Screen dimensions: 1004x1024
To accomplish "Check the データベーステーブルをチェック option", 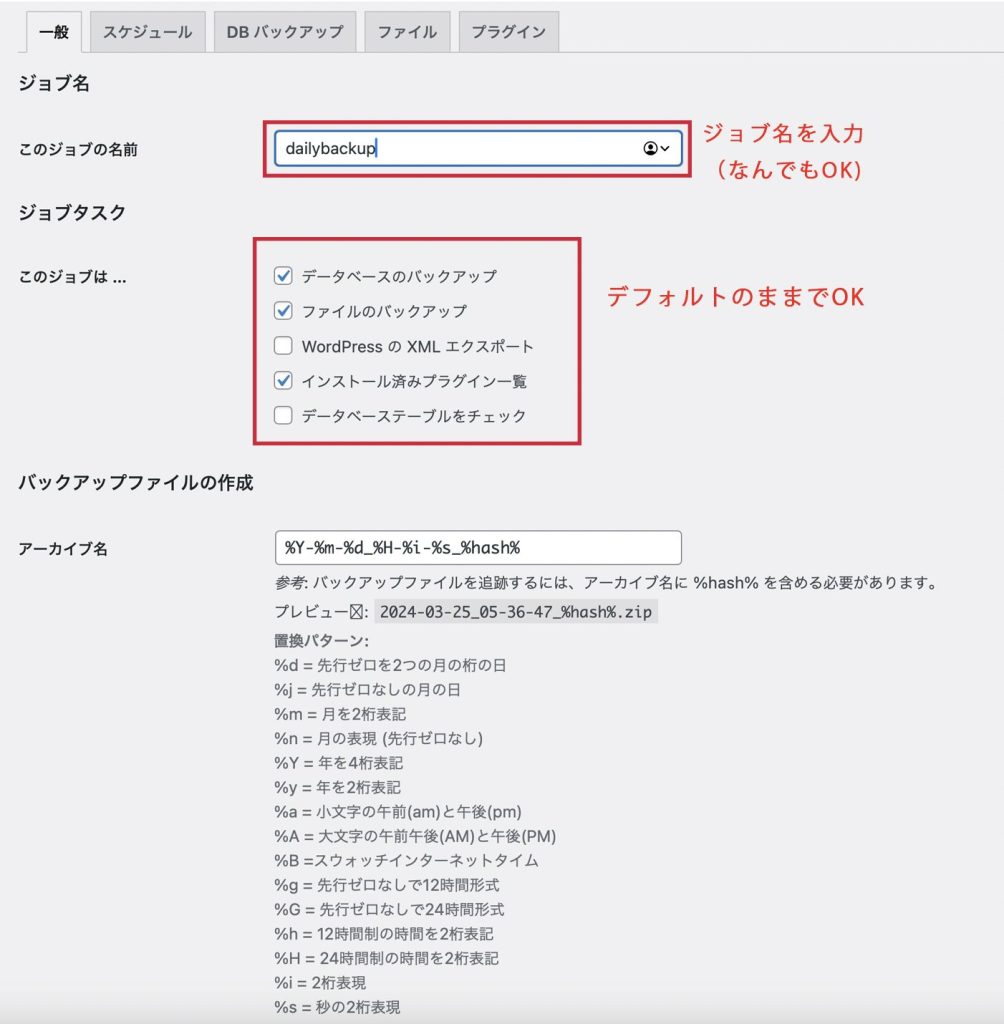I will pos(284,416).
